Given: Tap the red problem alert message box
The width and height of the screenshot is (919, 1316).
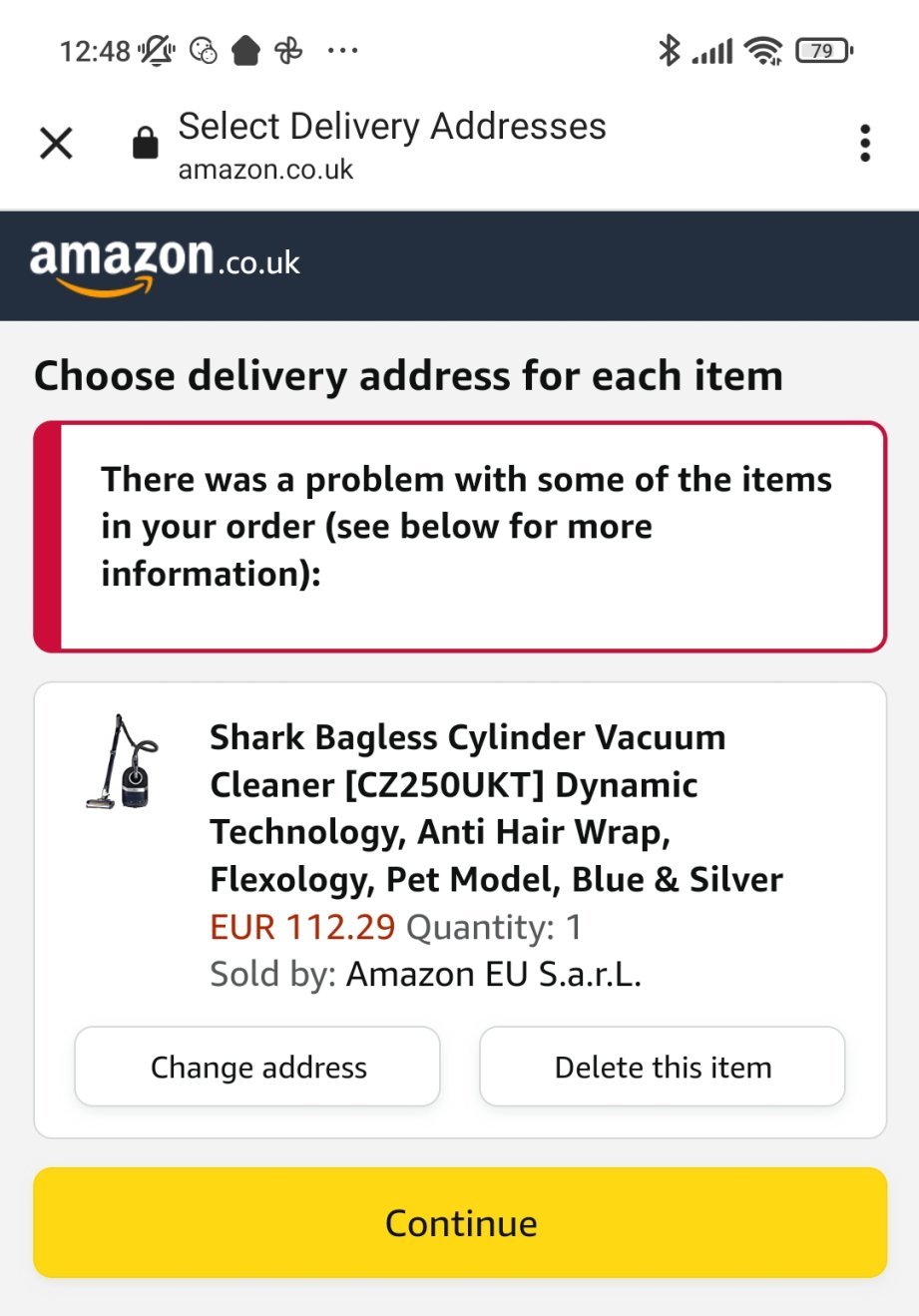Looking at the screenshot, I should point(460,537).
